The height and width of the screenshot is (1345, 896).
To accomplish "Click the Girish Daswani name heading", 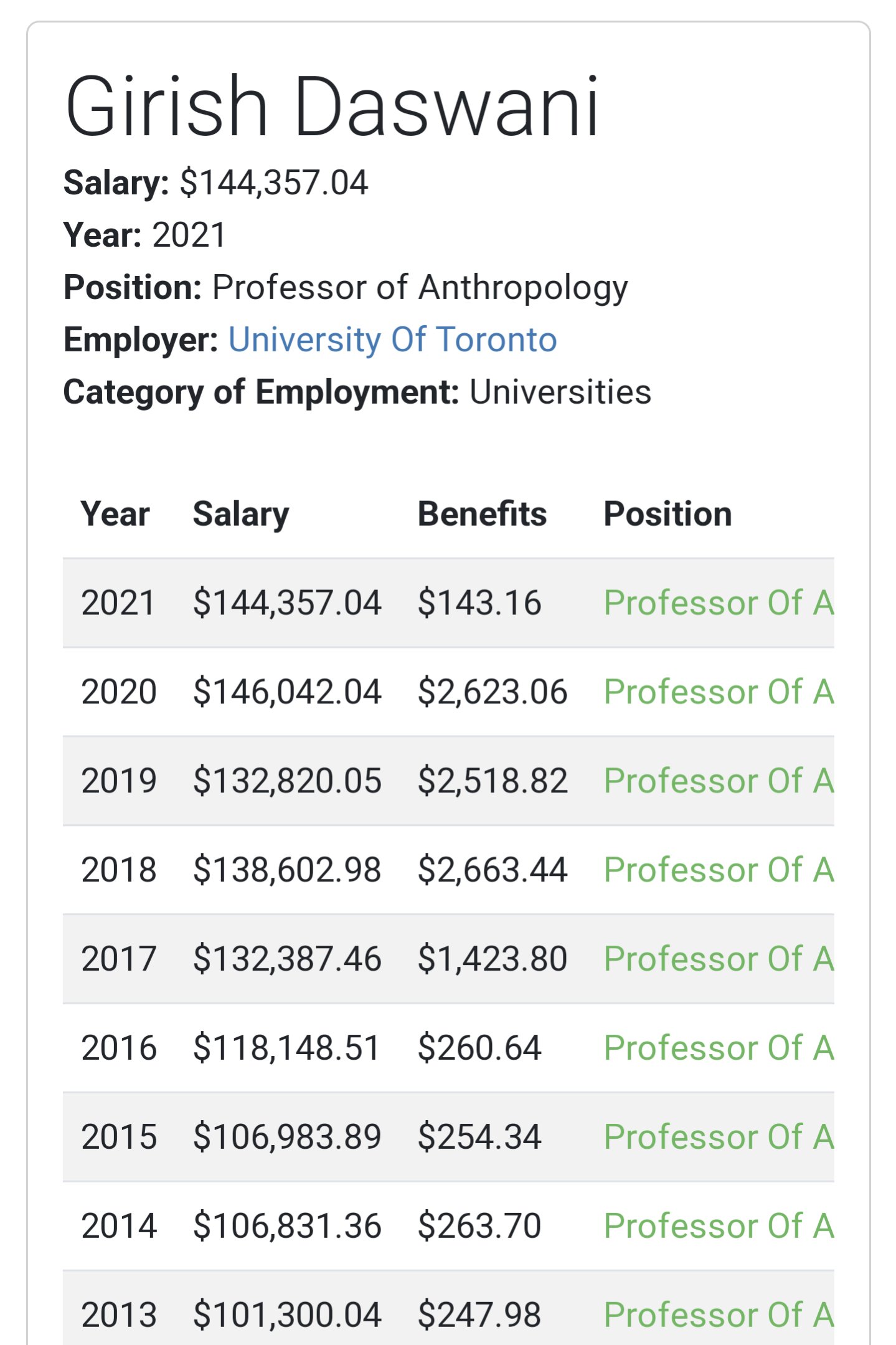I will [x=332, y=106].
